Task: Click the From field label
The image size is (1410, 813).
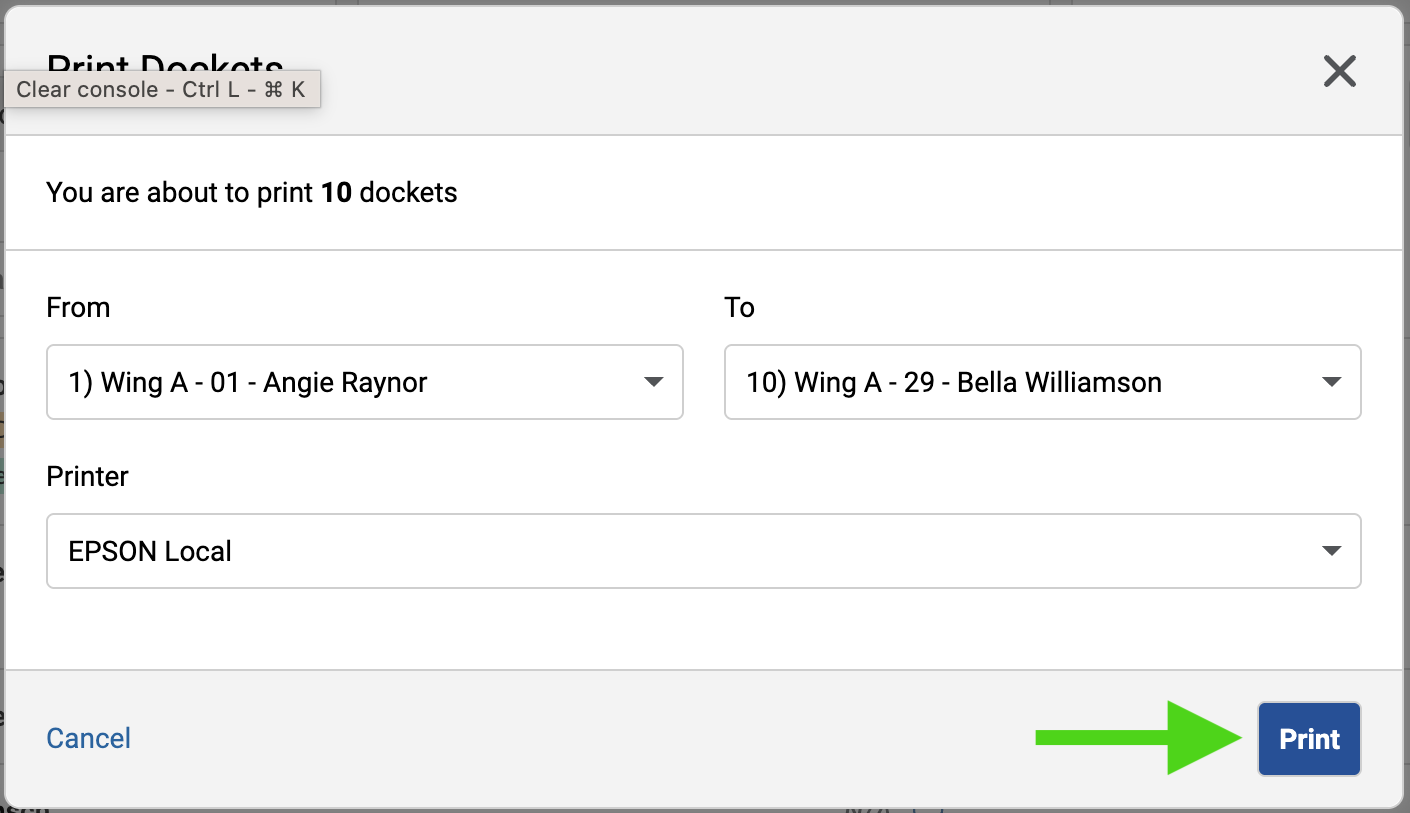Action: [x=78, y=307]
